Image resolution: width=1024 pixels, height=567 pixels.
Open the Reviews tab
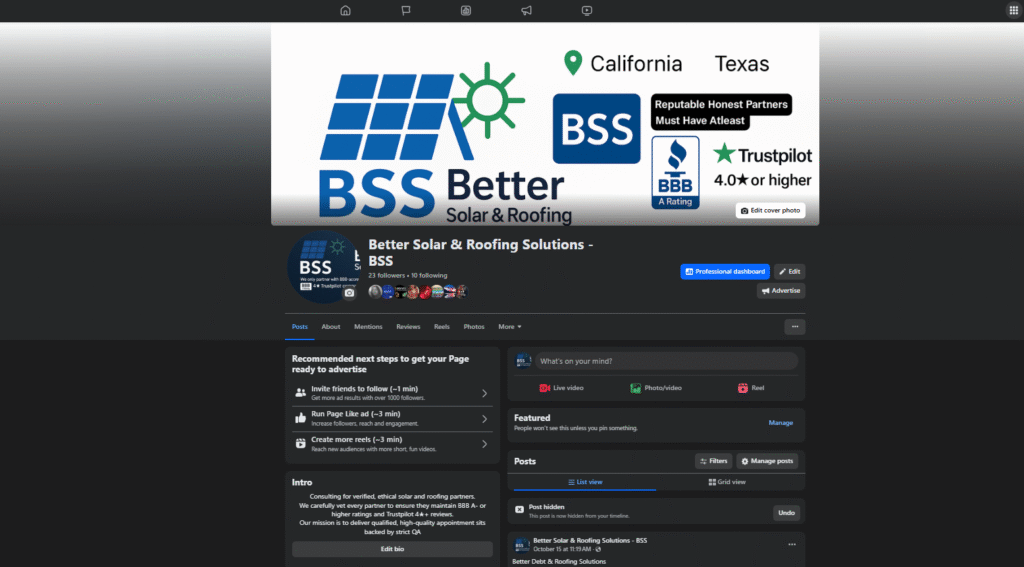pos(408,327)
